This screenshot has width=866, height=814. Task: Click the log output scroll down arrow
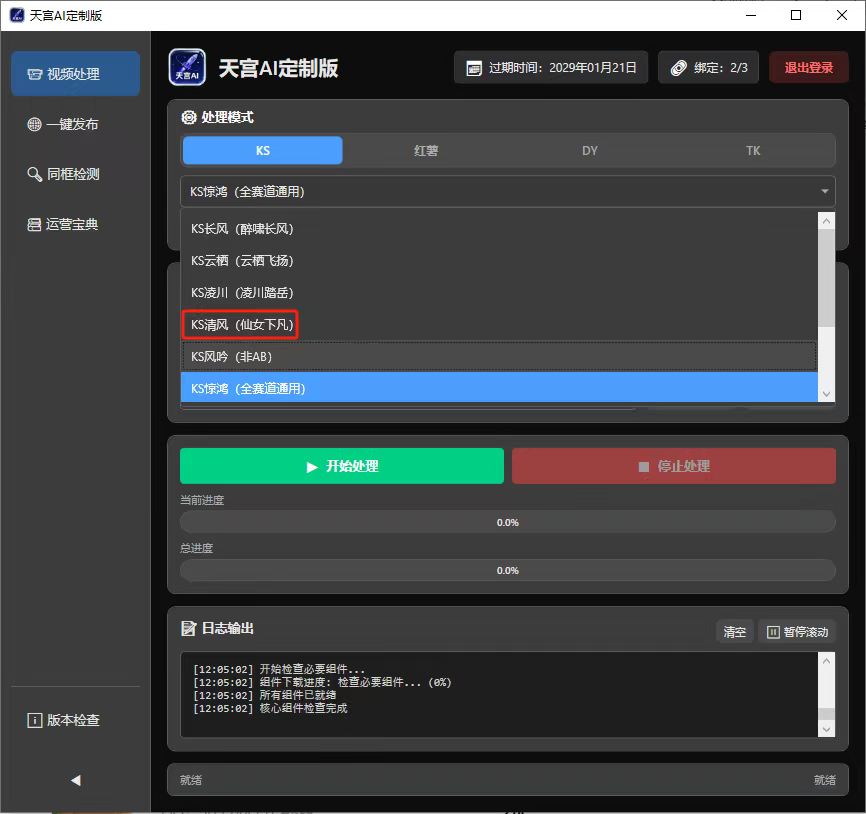[x=826, y=729]
